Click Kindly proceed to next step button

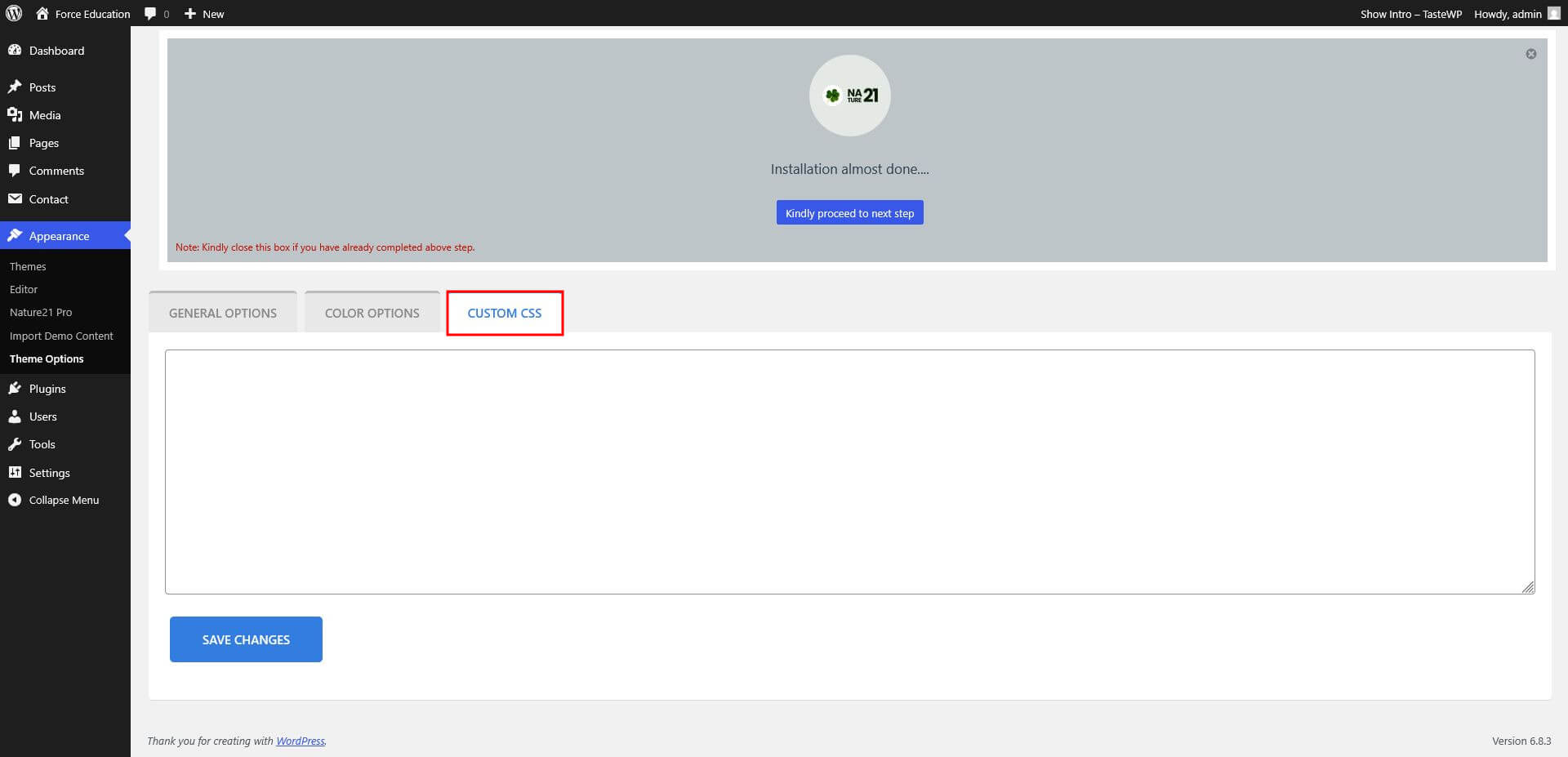click(849, 213)
